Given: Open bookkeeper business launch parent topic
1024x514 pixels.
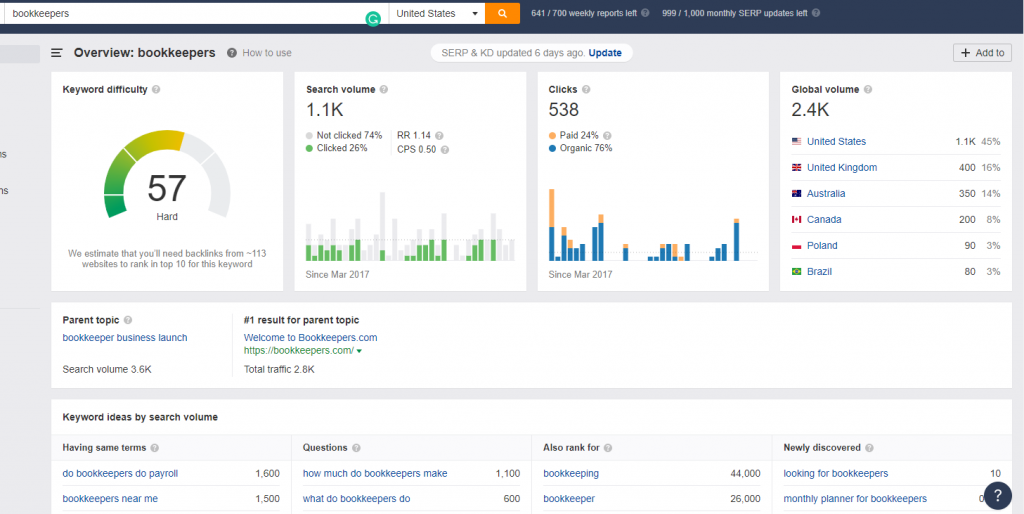Looking at the screenshot, I should tap(125, 338).
